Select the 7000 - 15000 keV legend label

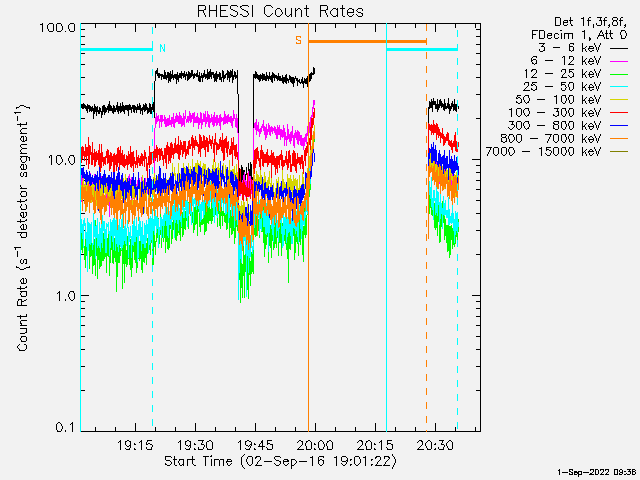click(543, 152)
